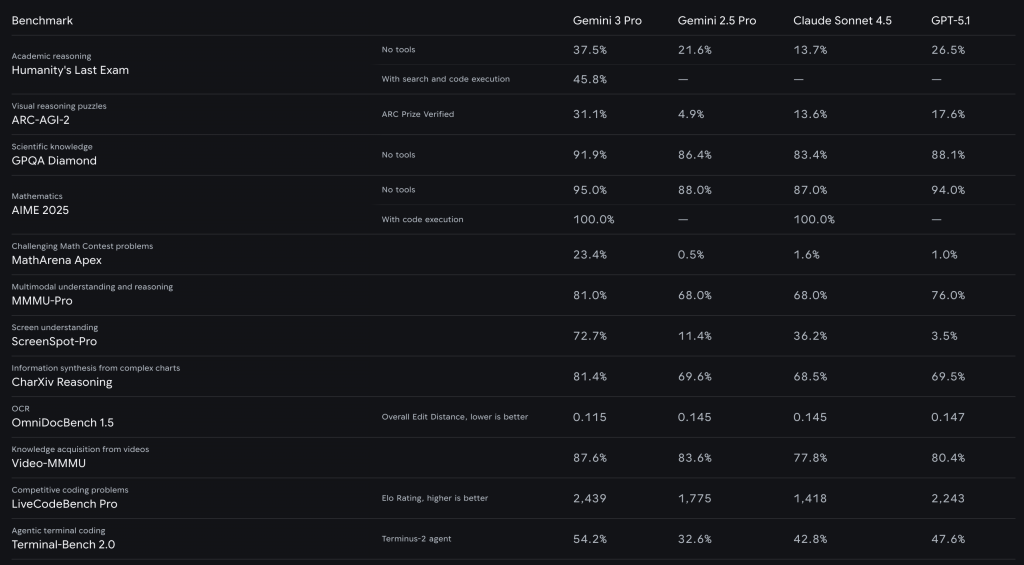Select the Humanity's Last Exam benchmark name
The height and width of the screenshot is (565, 1024).
[70, 71]
